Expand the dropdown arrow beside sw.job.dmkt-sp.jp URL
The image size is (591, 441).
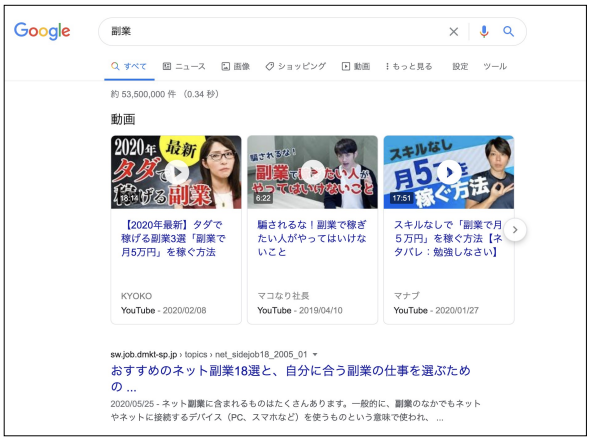tap(315, 354)
